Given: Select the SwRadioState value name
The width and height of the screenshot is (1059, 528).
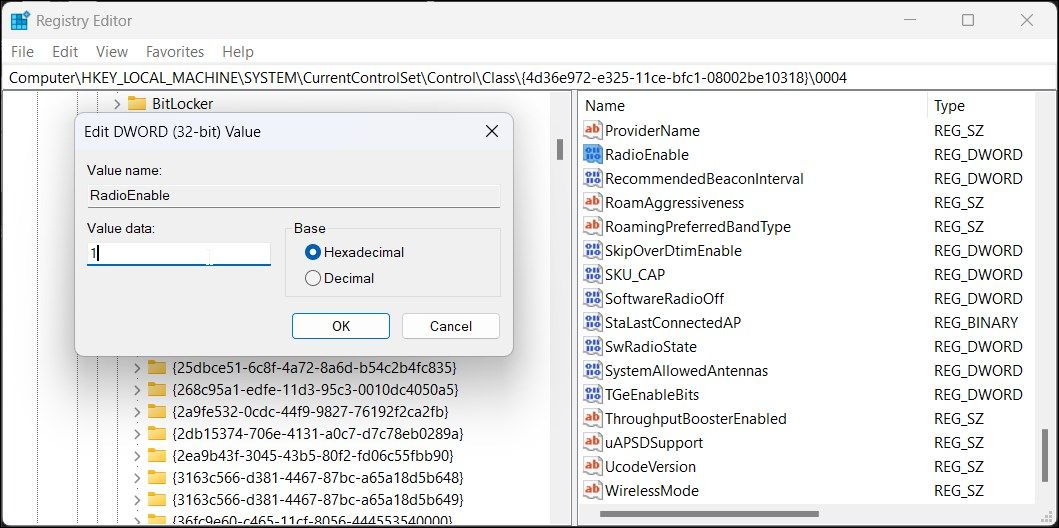Looking at the screenshot, I should (651, 346).
